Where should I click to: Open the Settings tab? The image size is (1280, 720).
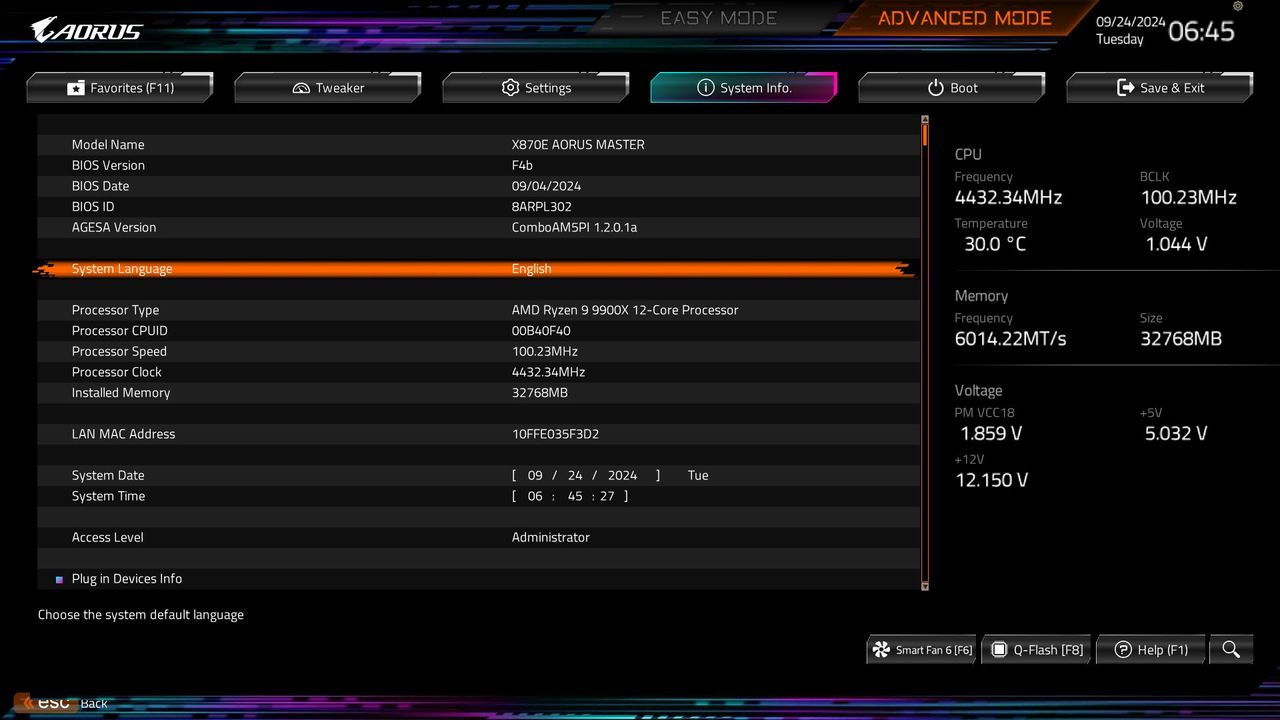(x=536, y=88)
